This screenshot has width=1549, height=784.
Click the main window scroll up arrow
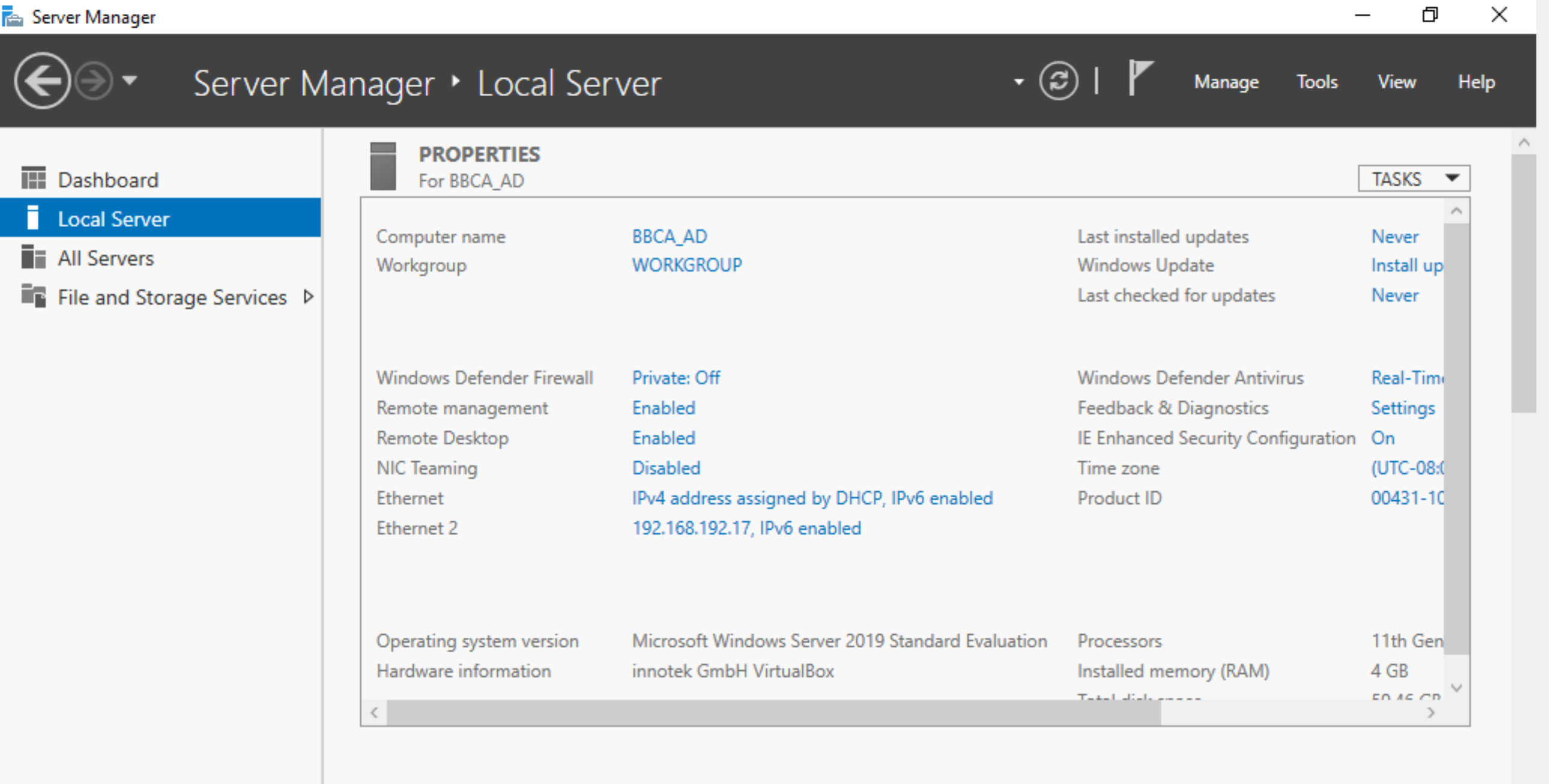pos(1524,142)
